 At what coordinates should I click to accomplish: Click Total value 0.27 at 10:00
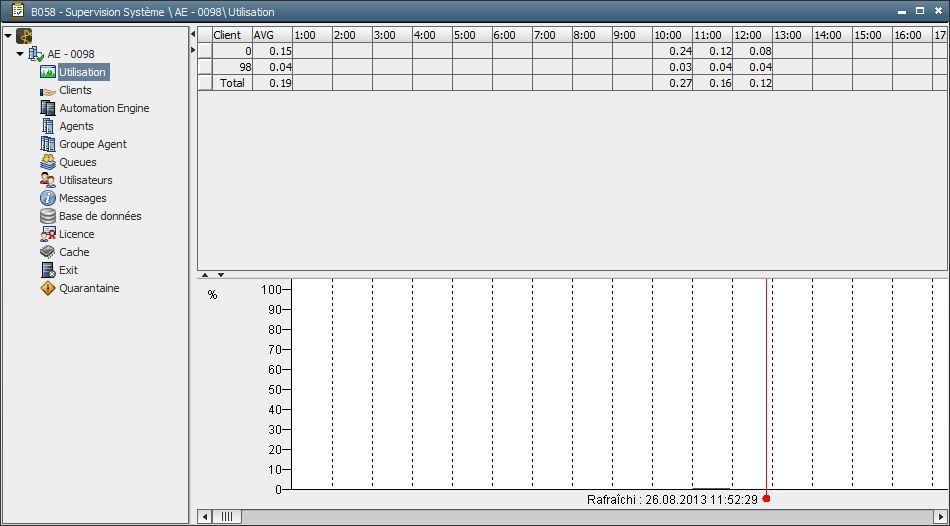(x=673, y=83)
